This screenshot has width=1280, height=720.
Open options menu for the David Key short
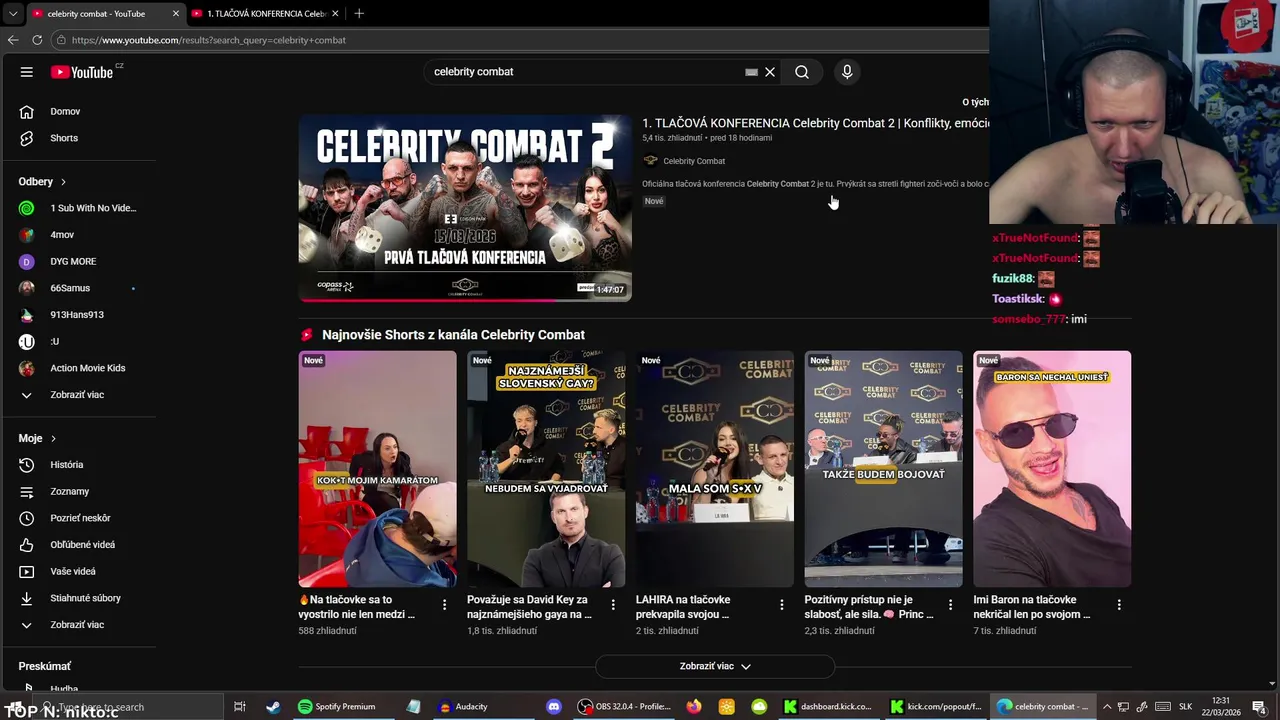pos(613,605)
